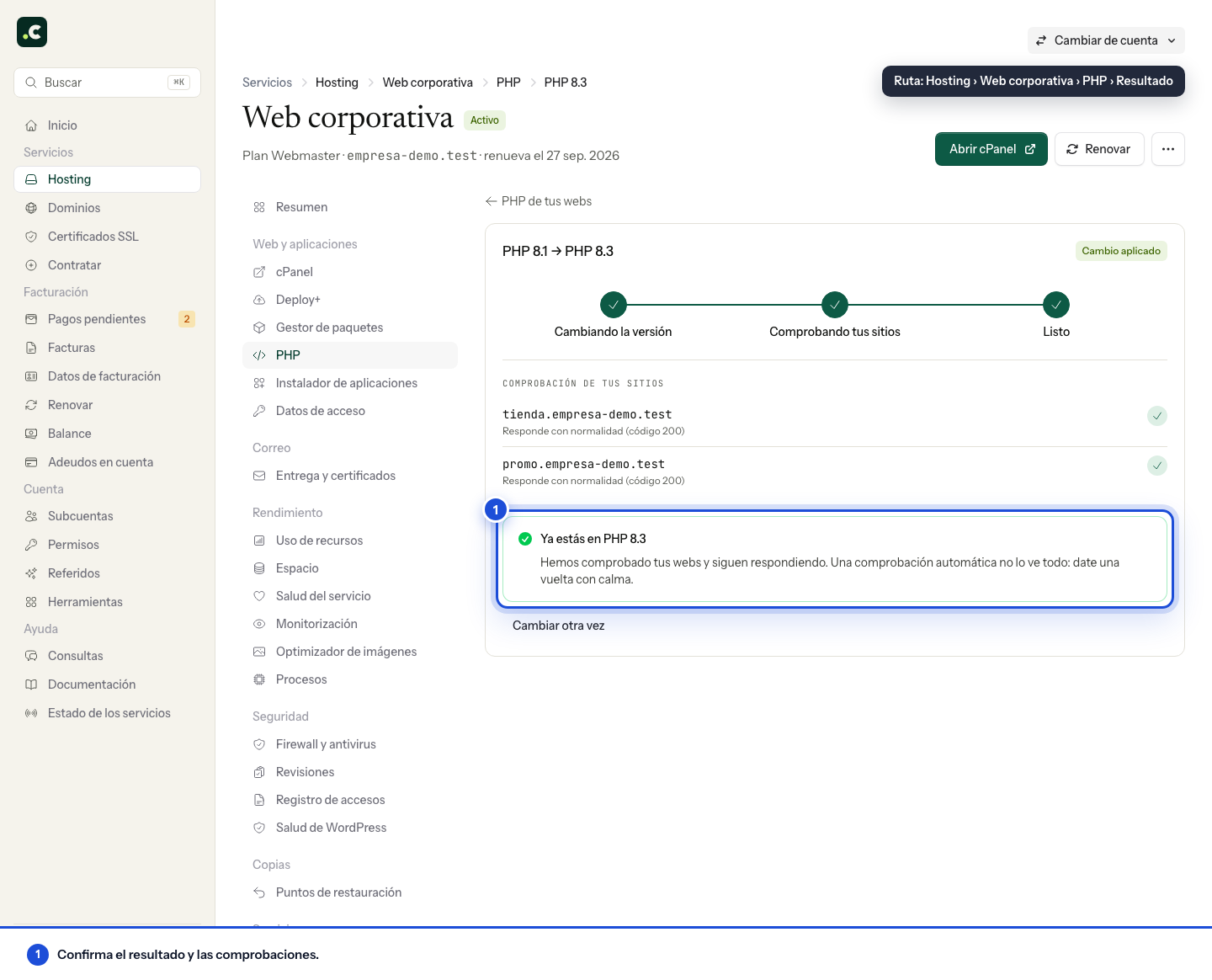Click the Hosting breadcrumb link
This screenshot has height=980, width=1212.
[x=337, y=83]
